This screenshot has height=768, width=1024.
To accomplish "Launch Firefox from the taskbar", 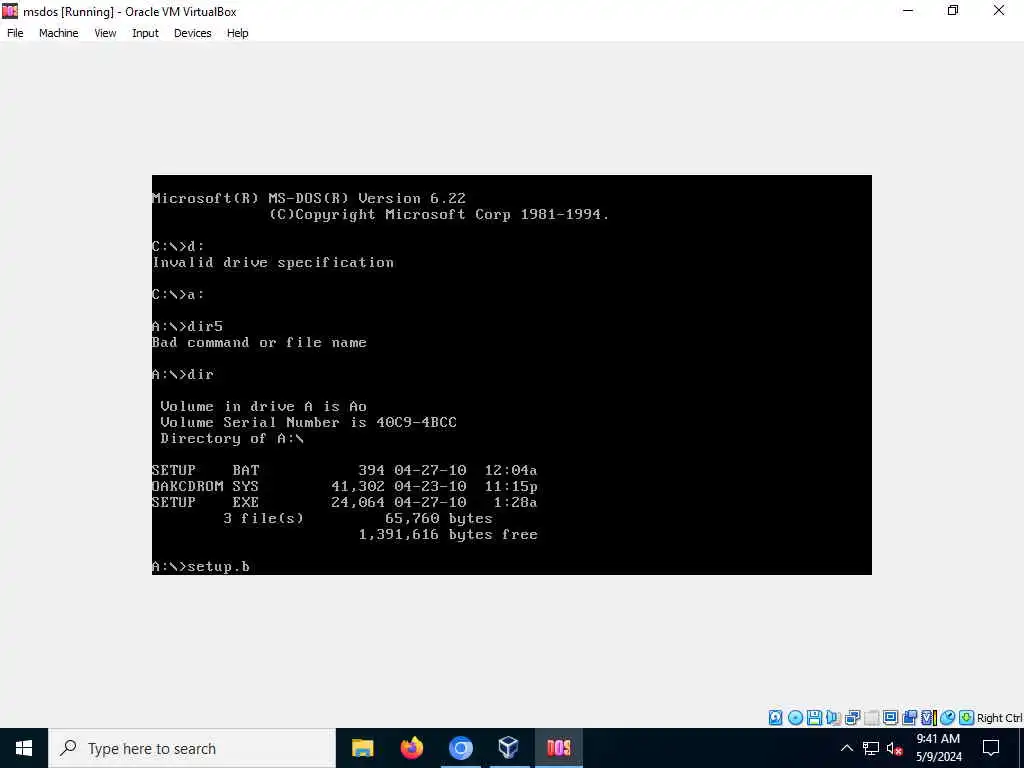I will [x=411, y=748].
